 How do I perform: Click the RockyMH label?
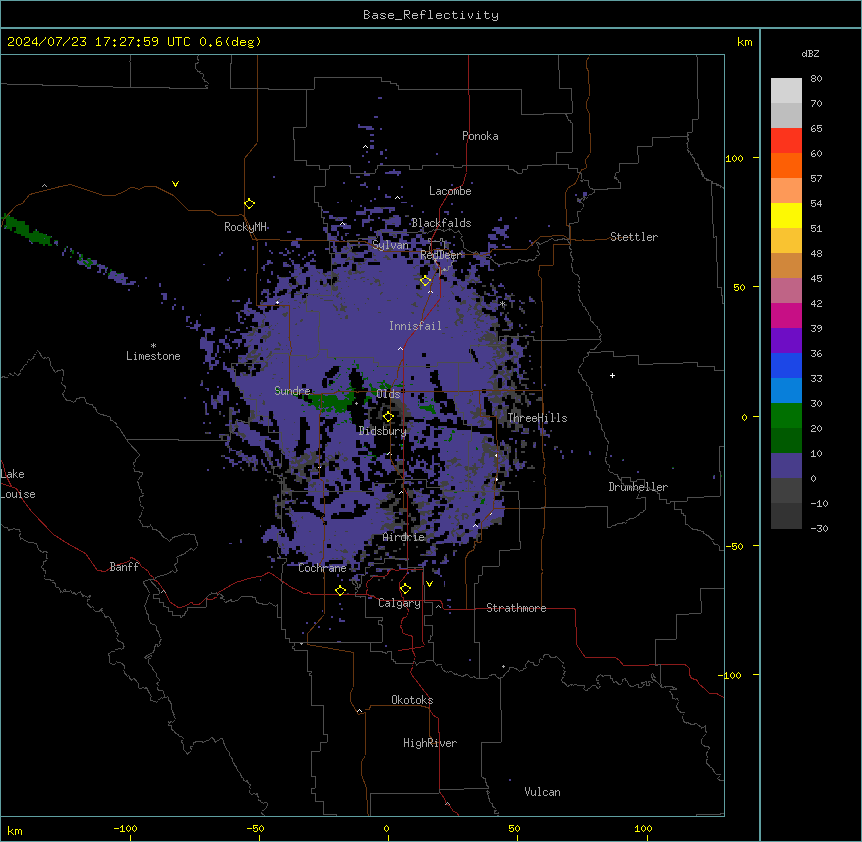tap(245, 227)
